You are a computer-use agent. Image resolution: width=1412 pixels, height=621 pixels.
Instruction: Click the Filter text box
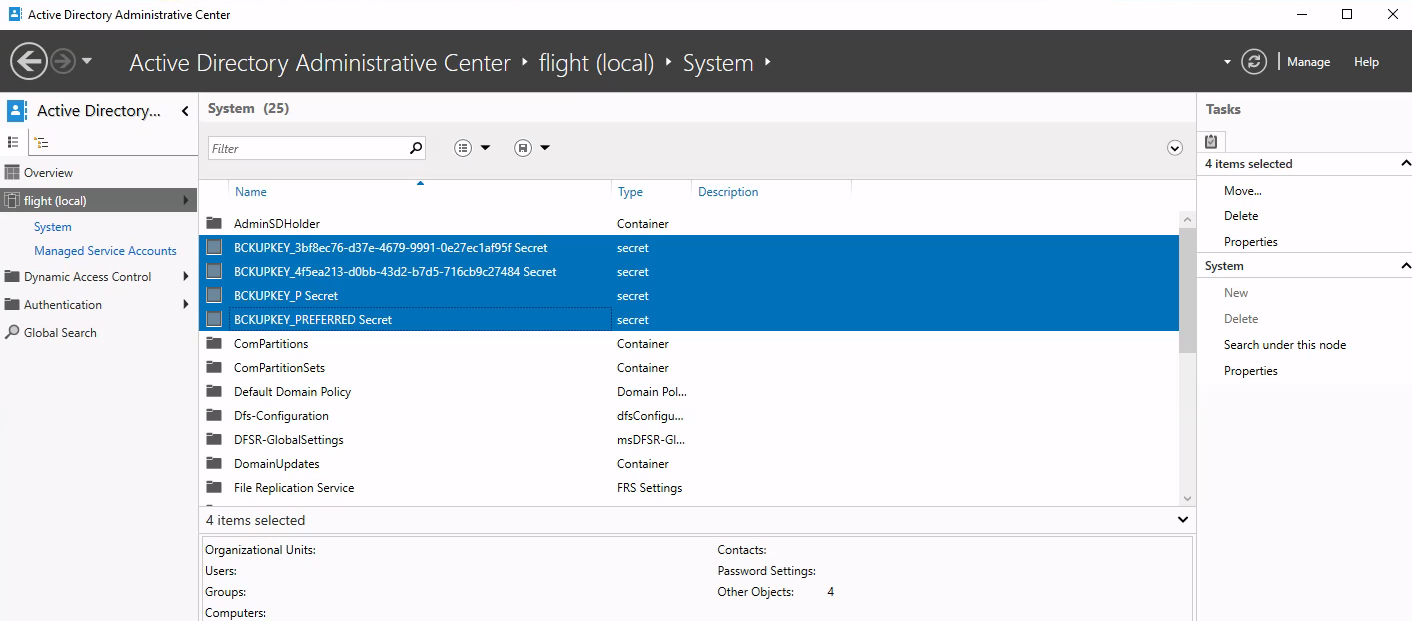pyautogui.click(x=308, y=148)
